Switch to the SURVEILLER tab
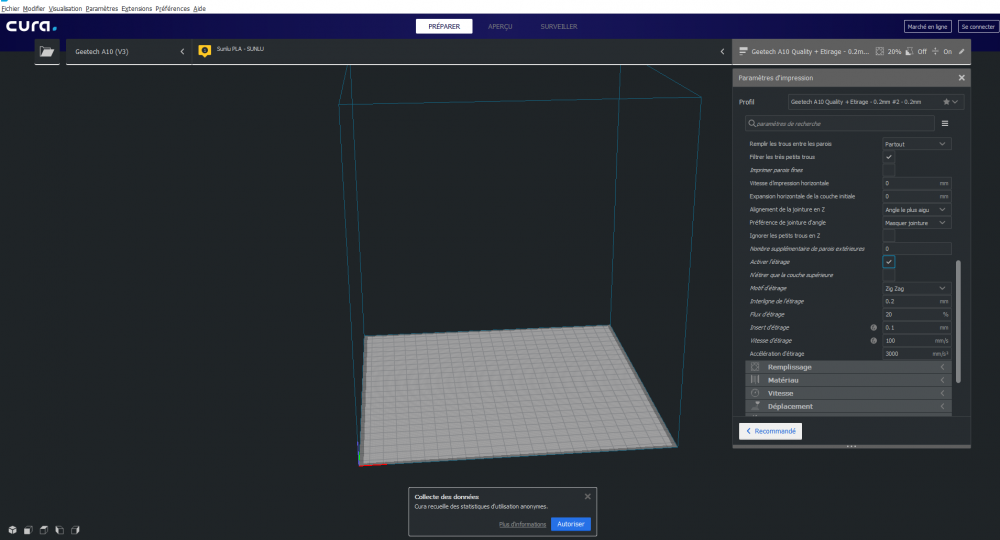The height and width of the screenshot is (540, 1000). point(559,26)
